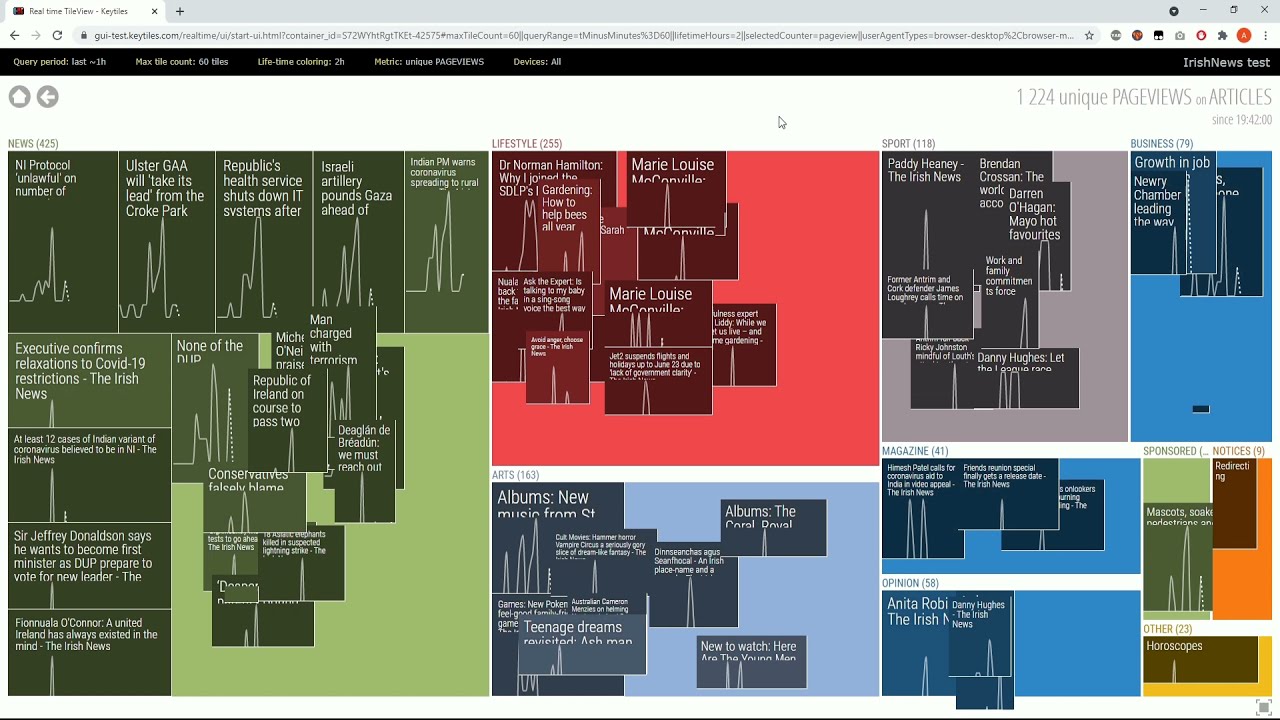This screenshot has width=1280, height=720.
Task: Select the Deaglán de Bréadún tile
Action: [x=364, y=470]
